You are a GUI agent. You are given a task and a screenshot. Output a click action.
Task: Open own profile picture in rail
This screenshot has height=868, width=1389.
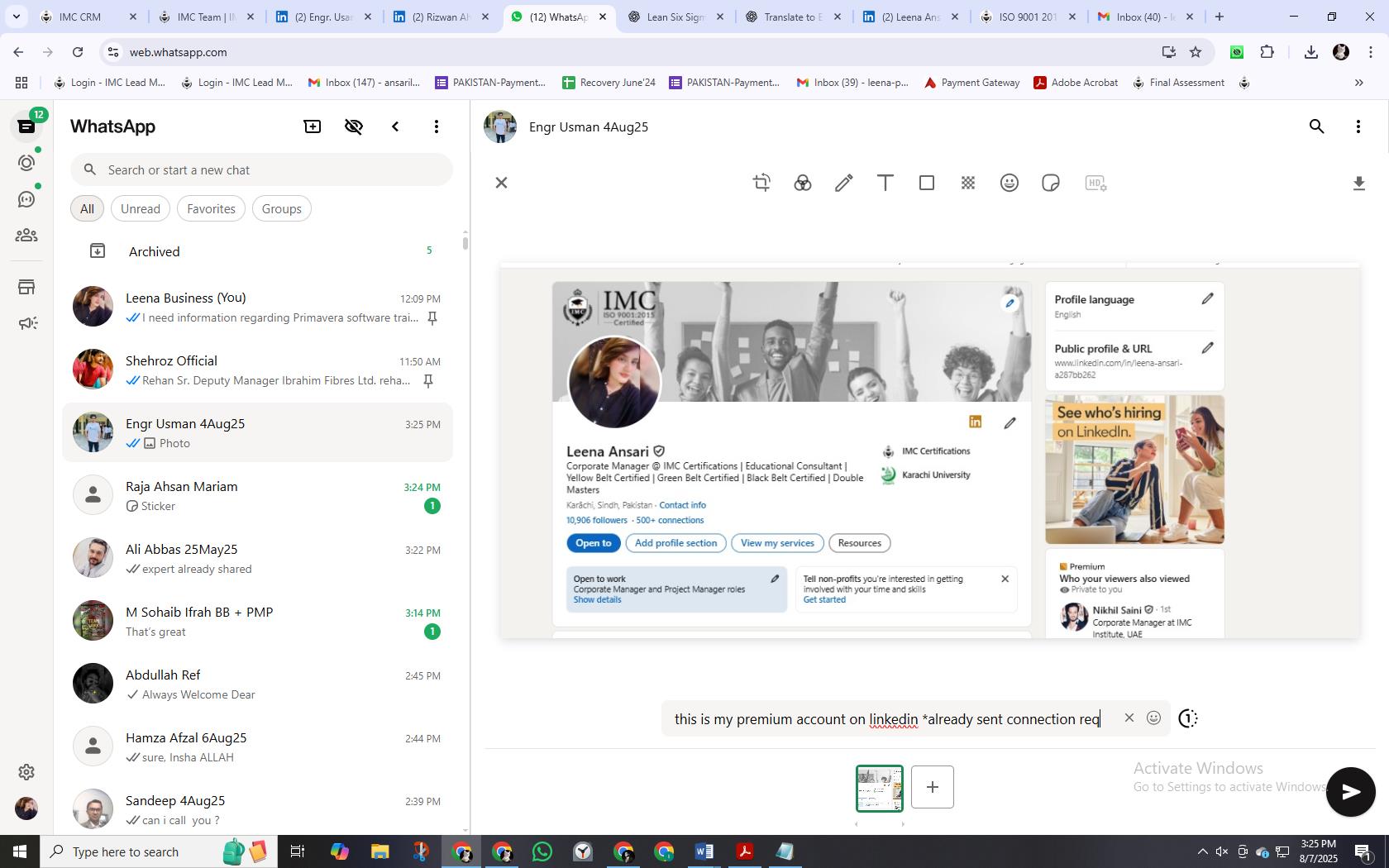26,808
